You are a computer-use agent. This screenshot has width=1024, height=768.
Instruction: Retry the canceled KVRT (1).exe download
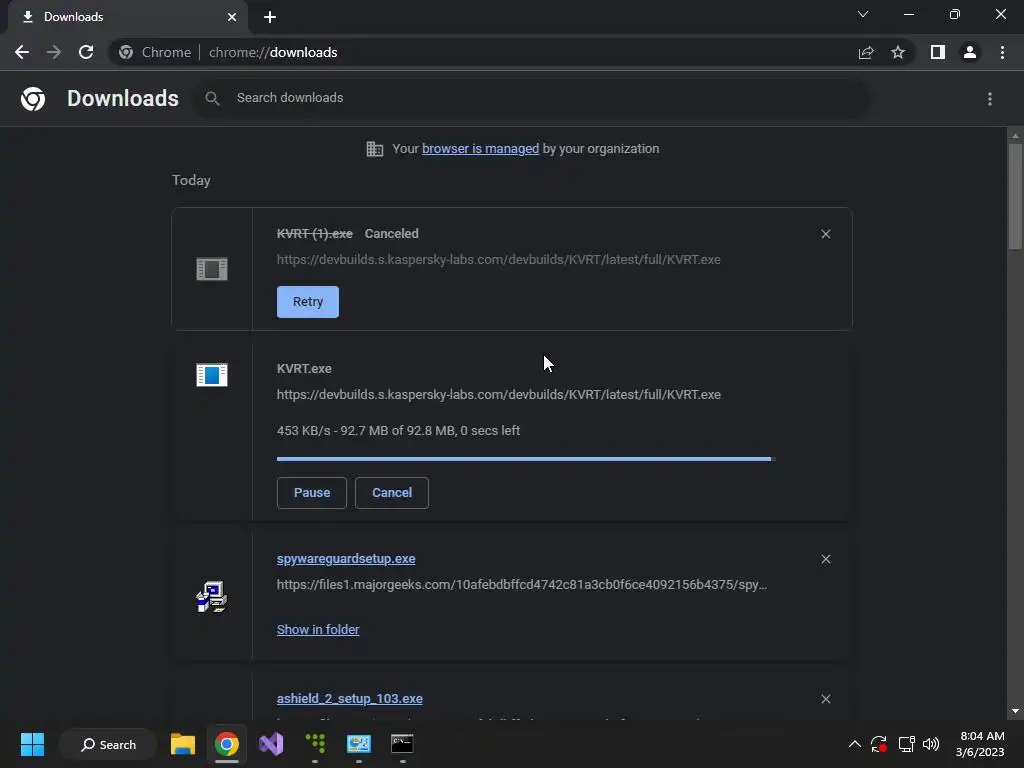[x=308, y=302]
